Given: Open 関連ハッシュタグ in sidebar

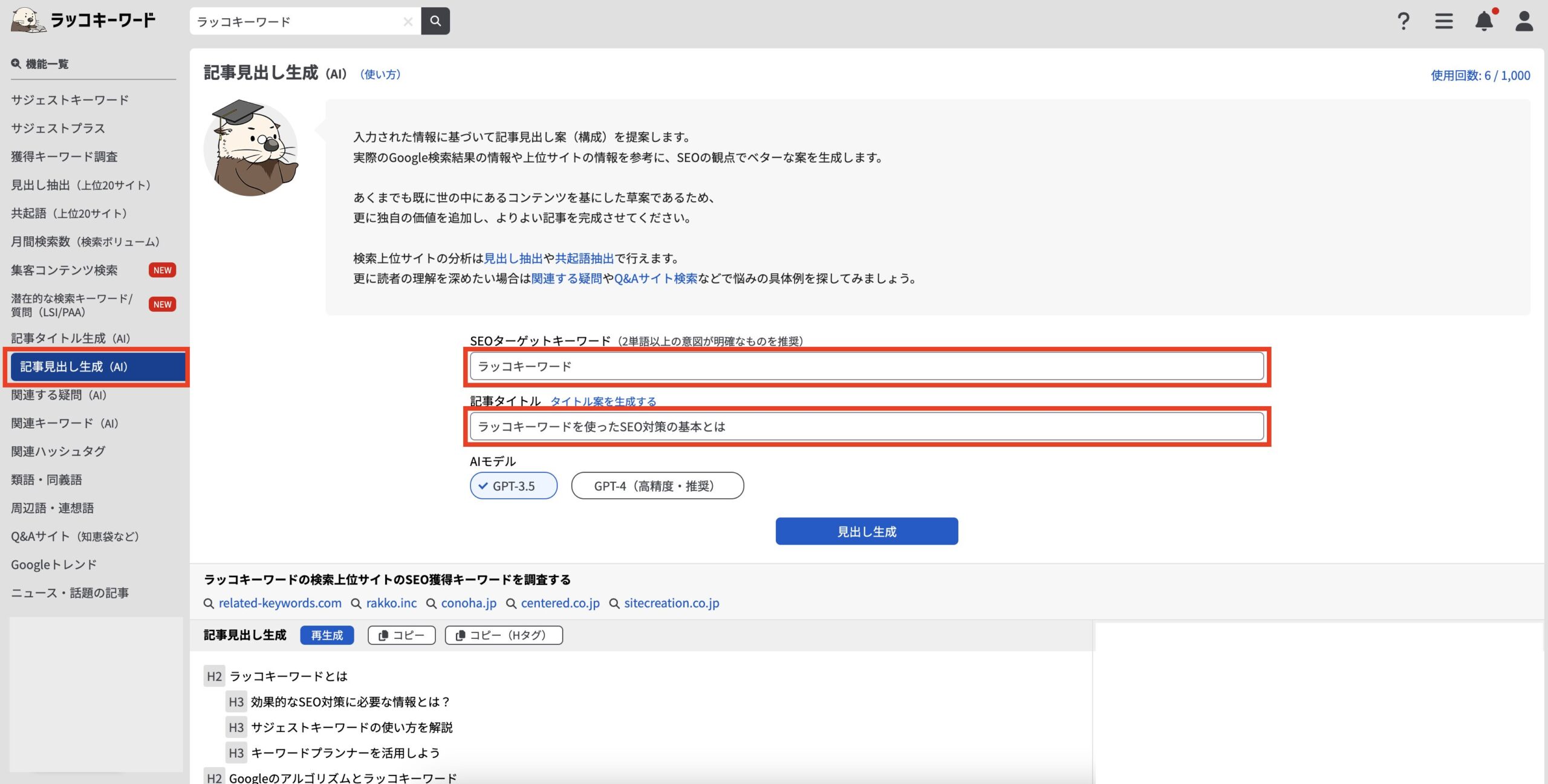Looking at the screenshot, I should (x=58, y=452).
